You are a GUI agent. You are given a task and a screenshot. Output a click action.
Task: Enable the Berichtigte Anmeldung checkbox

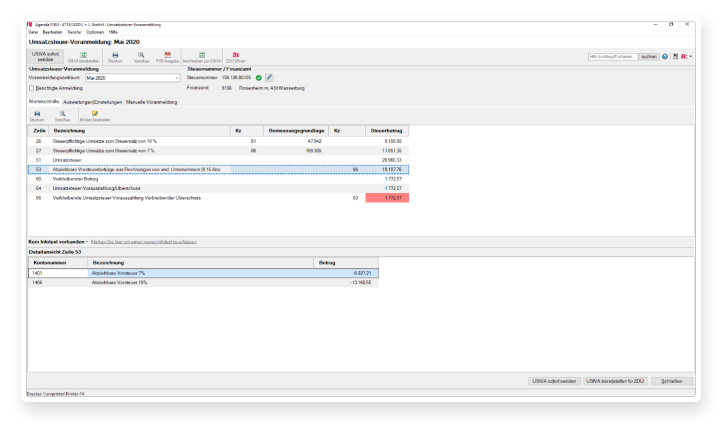31,88
